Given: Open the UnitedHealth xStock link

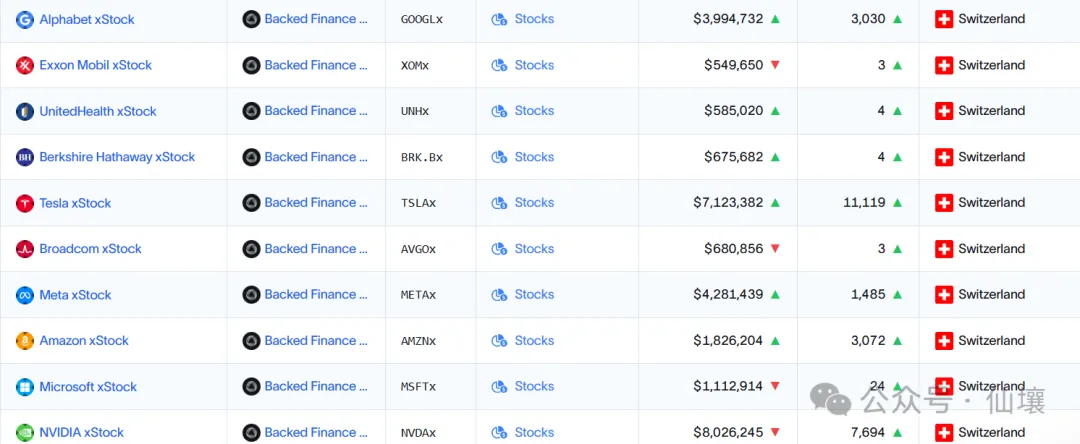Looking at the screenshot, I should click(98, 111).
